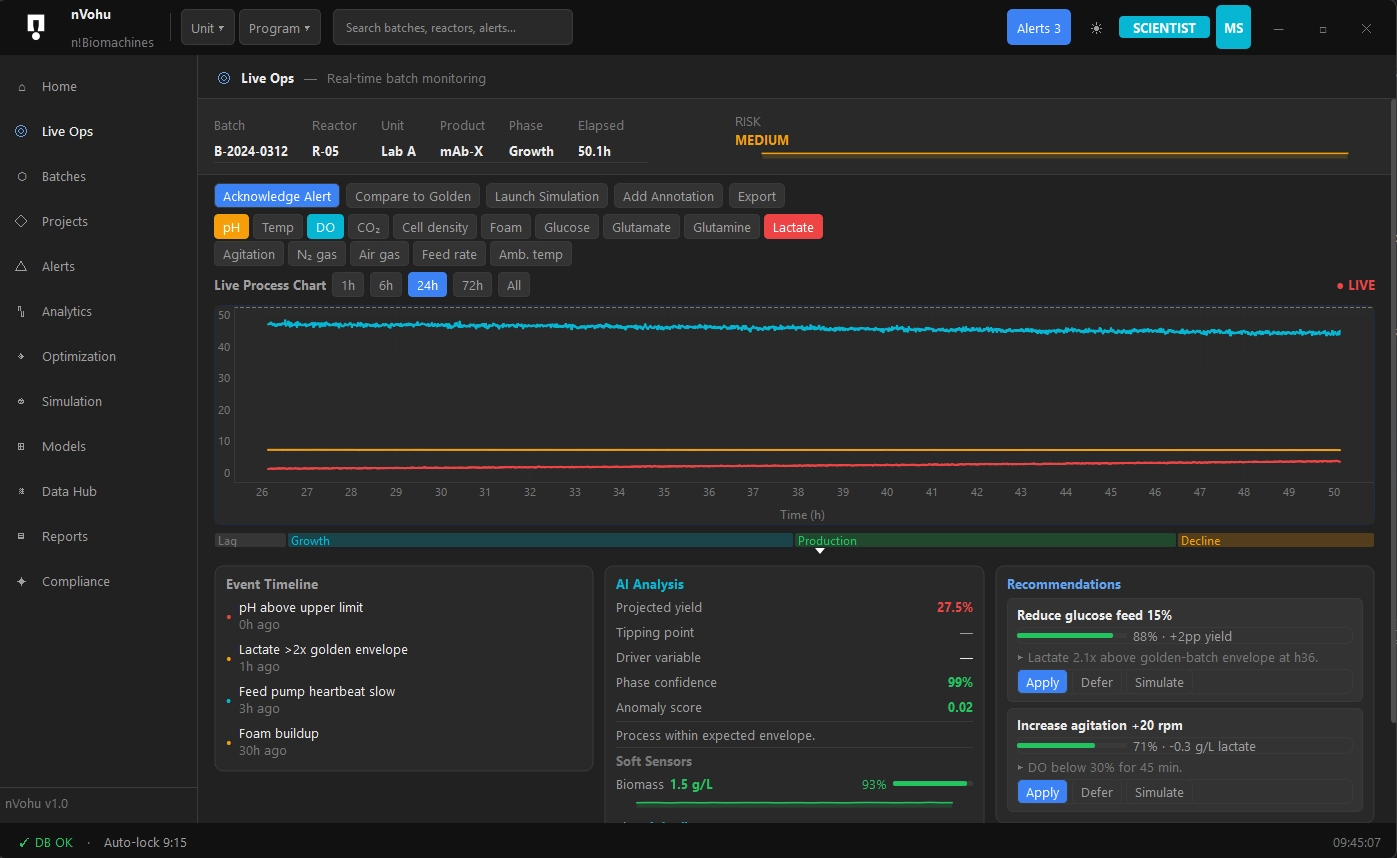
Task: Click the Add Annotation button
Action: point(668,196)
